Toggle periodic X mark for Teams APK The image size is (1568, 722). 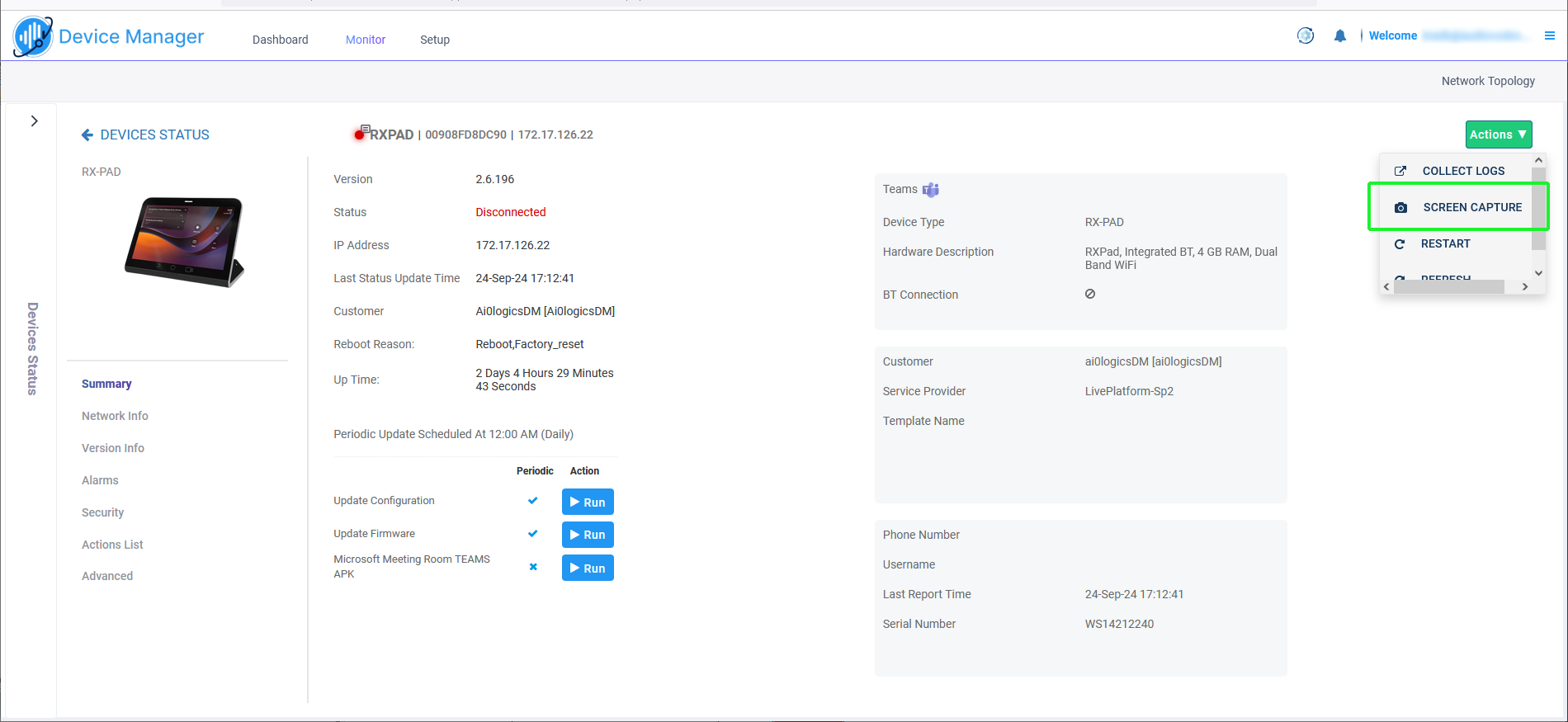(x=533, y=567)
